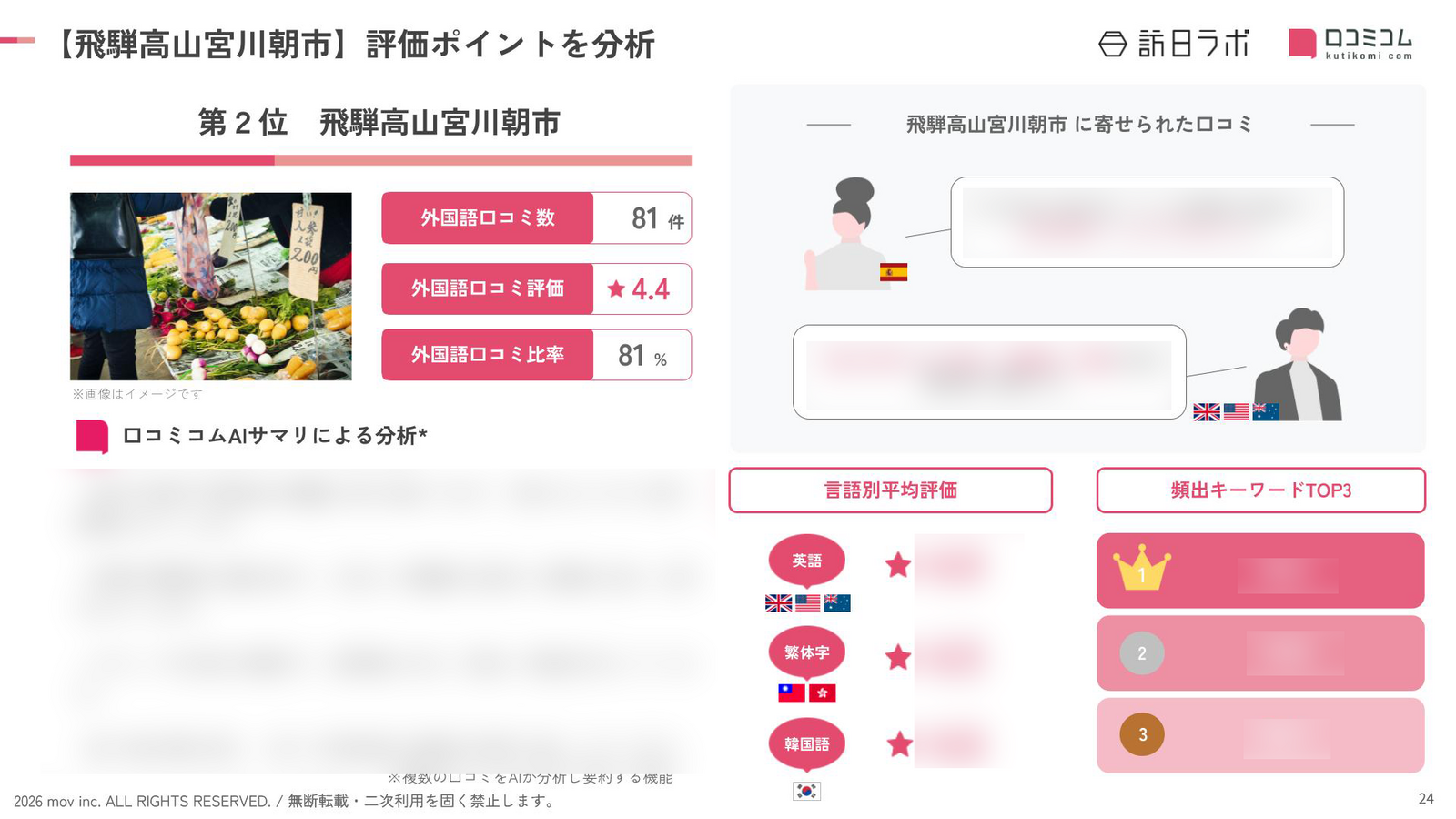Viewport: 1456px width, 819px height.
Task: Click the Taiwan flag under 繁体字
Action: point(792,693)
